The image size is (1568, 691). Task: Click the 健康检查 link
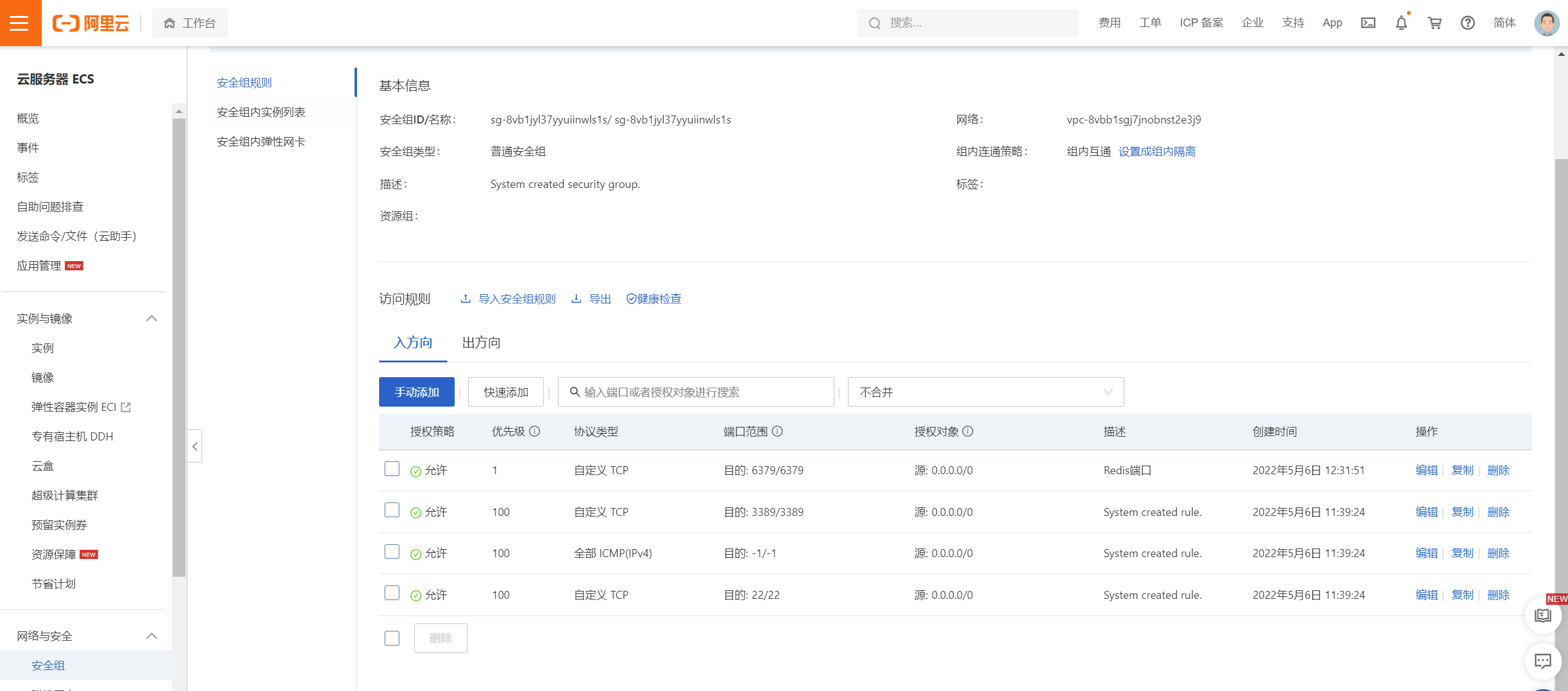pos(654,299)
